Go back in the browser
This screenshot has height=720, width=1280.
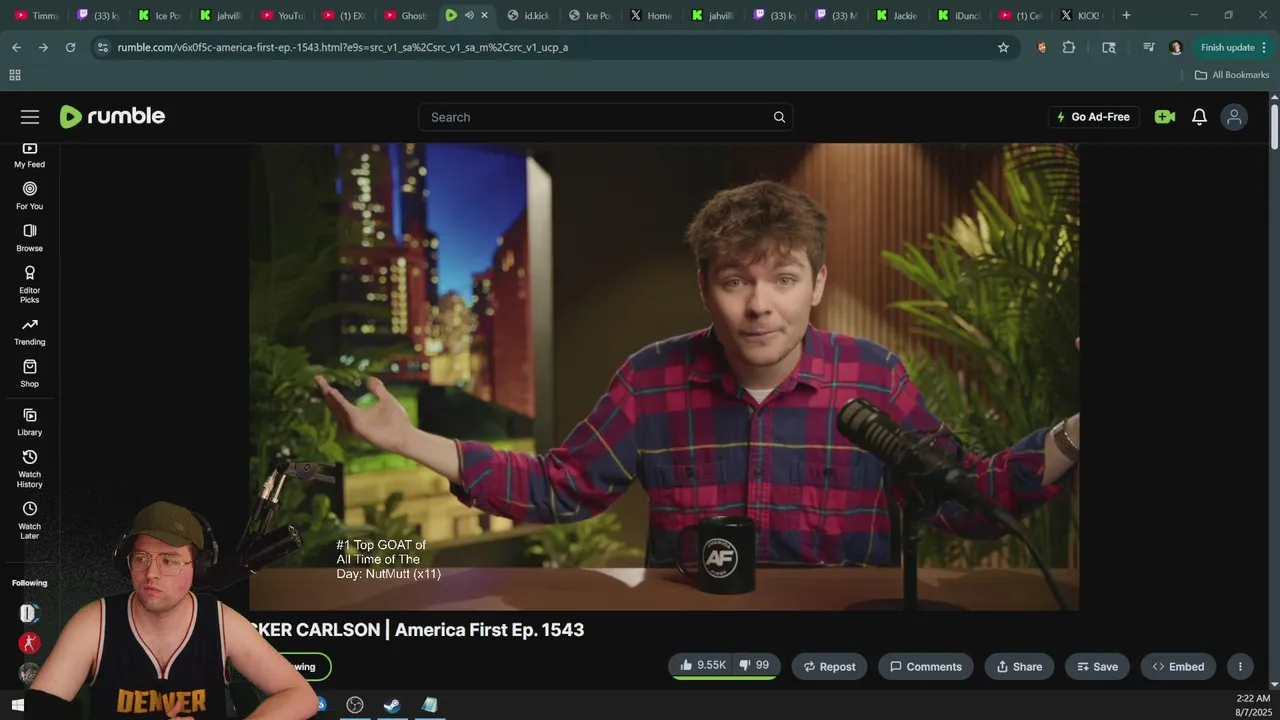[x=16, y=47]
